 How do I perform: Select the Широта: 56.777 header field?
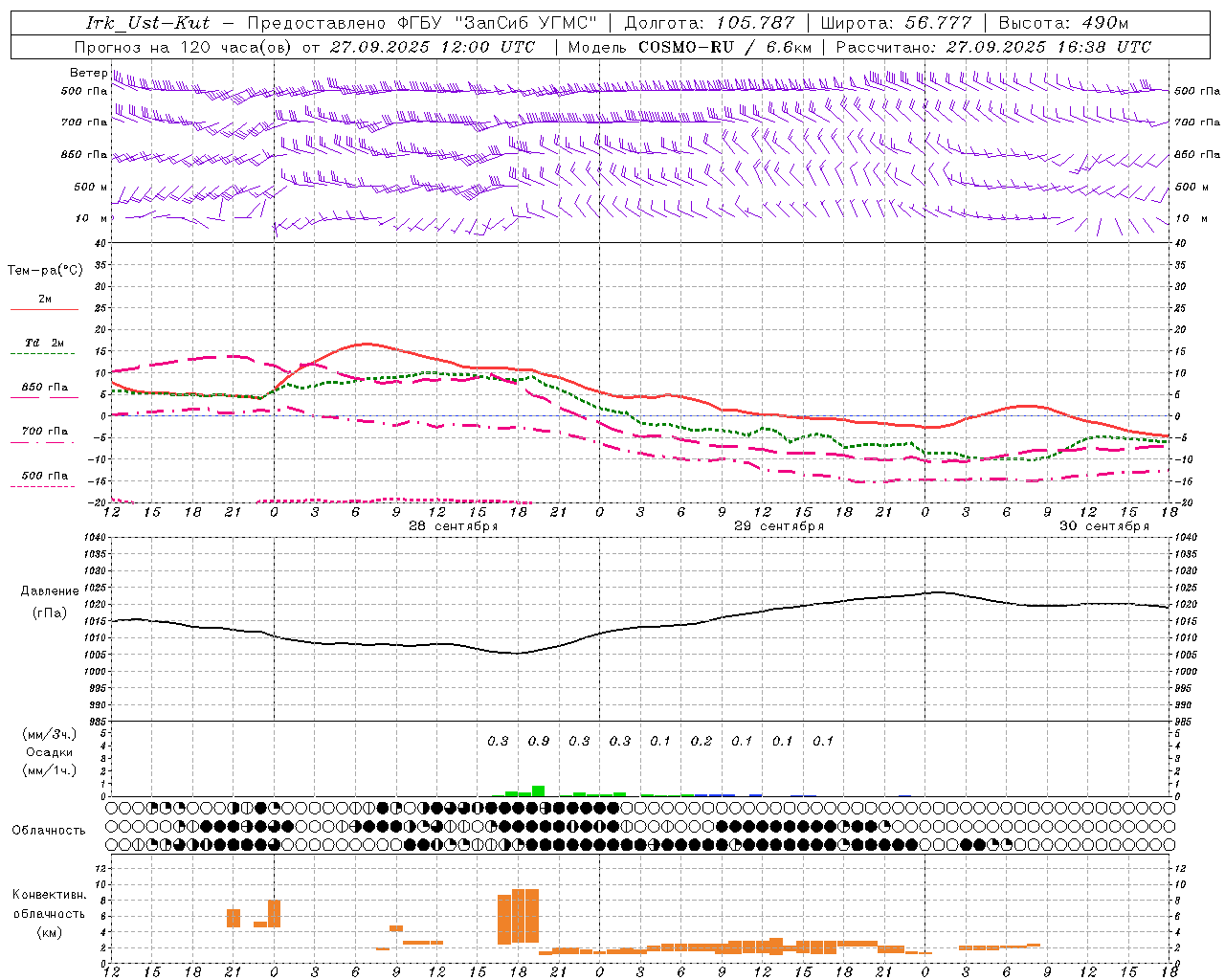[x=896, y=23]
